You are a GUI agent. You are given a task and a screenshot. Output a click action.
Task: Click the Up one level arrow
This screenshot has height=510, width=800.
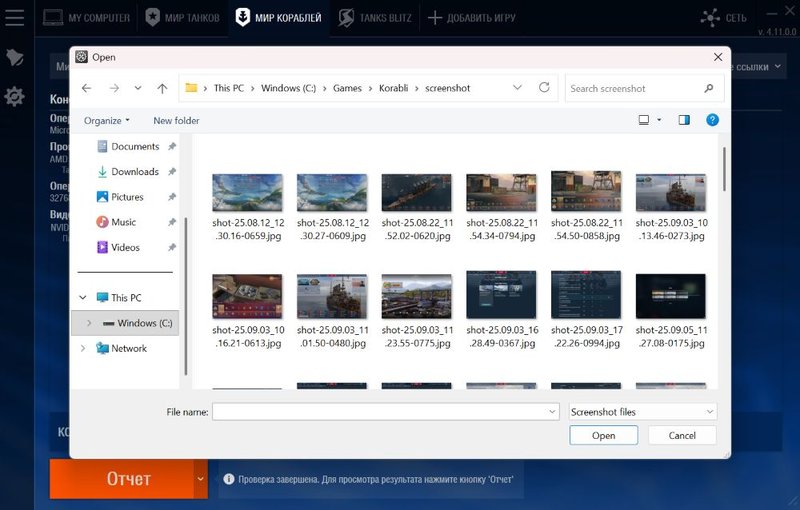click(162, 88)
